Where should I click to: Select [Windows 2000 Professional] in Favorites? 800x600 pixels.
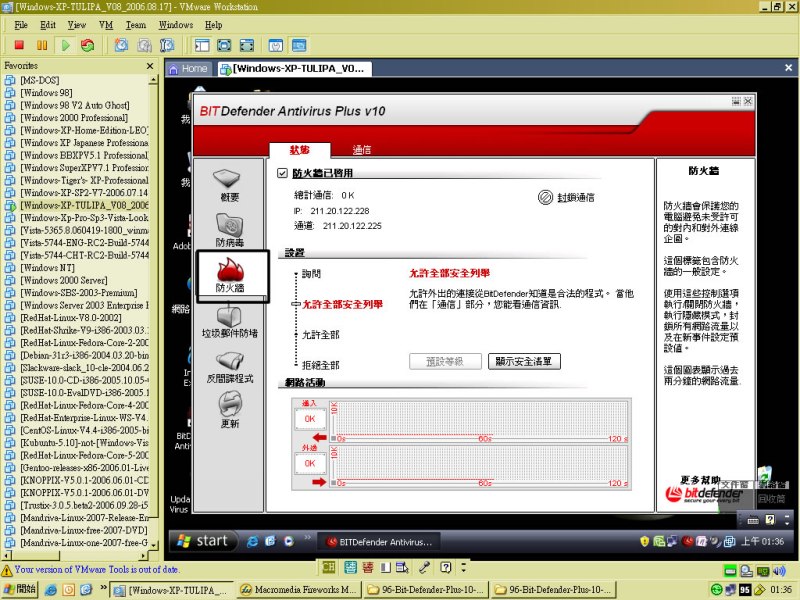(x=74, y=118)
